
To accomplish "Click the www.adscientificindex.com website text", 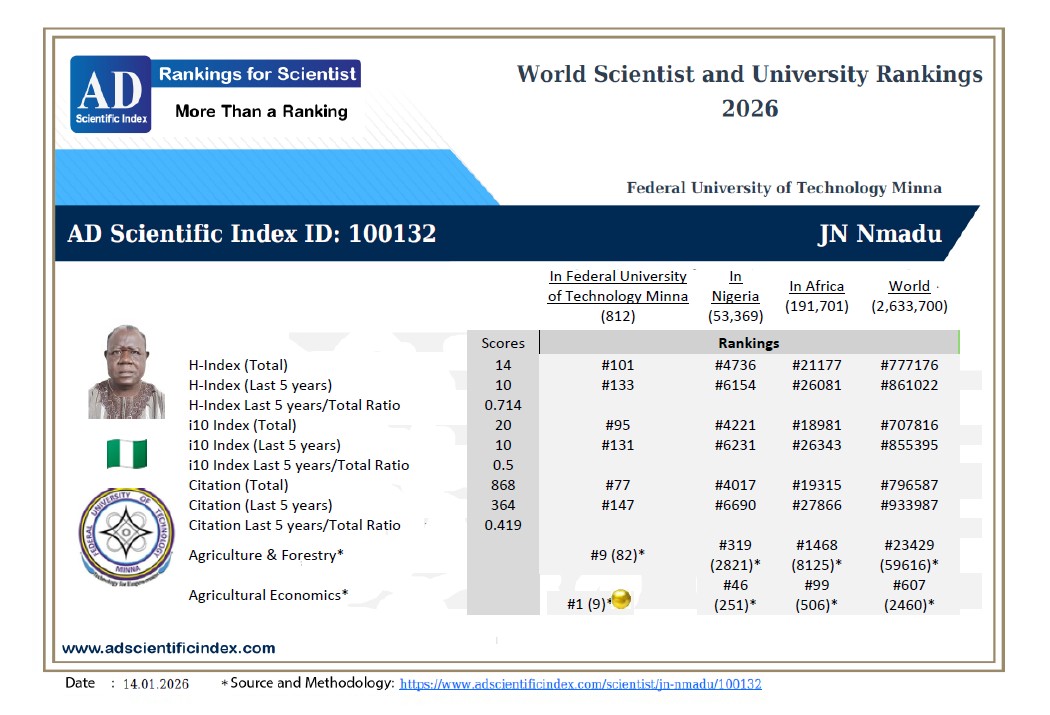I will pyautogui.click(x=168, y=648).
